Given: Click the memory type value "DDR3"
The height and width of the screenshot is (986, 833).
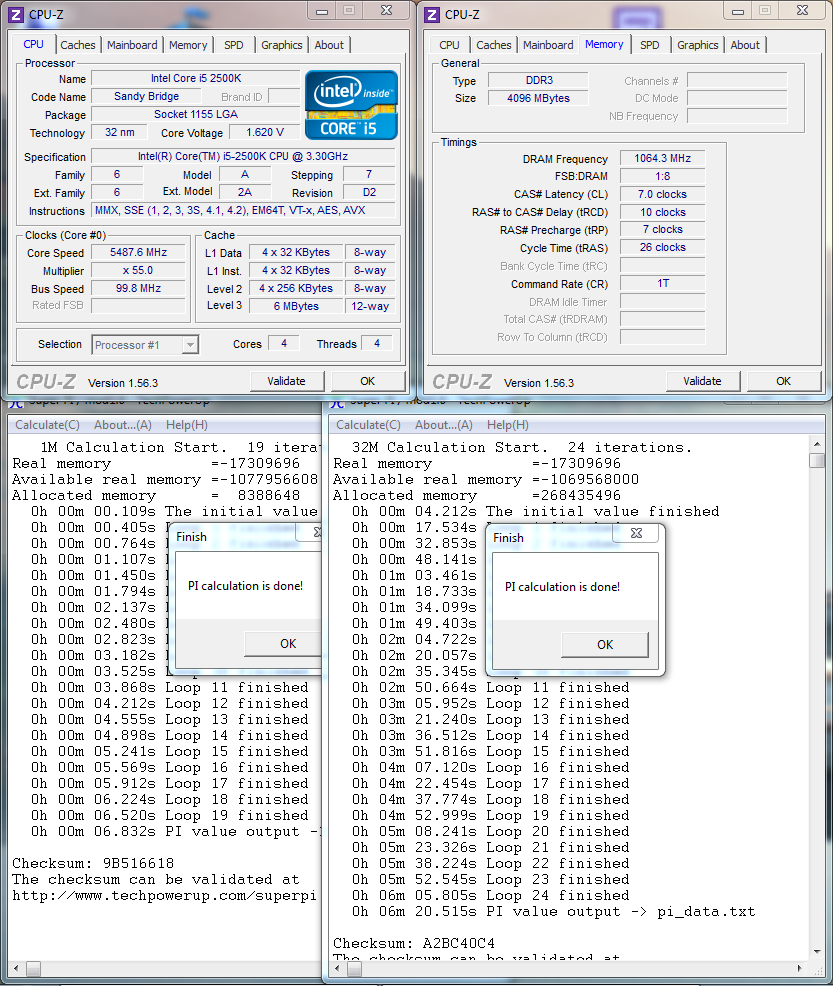Looking at the screenshot, I should coord(539,80).
